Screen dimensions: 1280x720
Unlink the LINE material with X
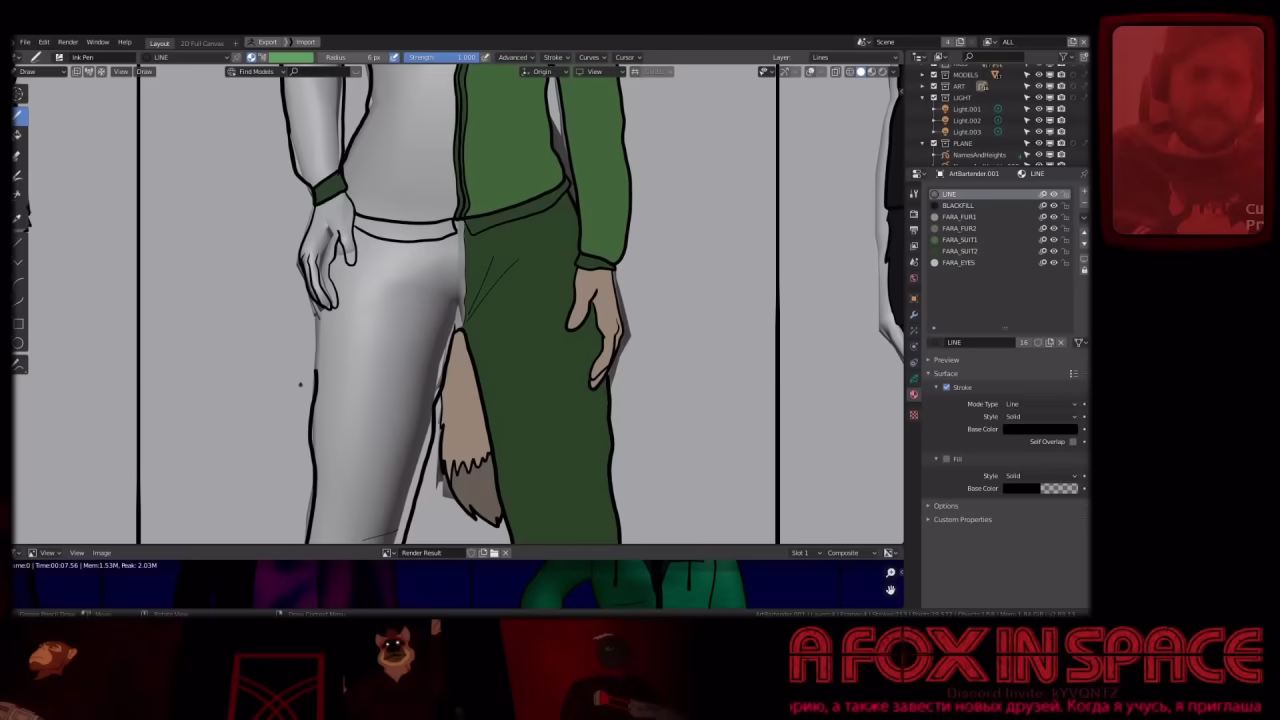coord(1061,342)
